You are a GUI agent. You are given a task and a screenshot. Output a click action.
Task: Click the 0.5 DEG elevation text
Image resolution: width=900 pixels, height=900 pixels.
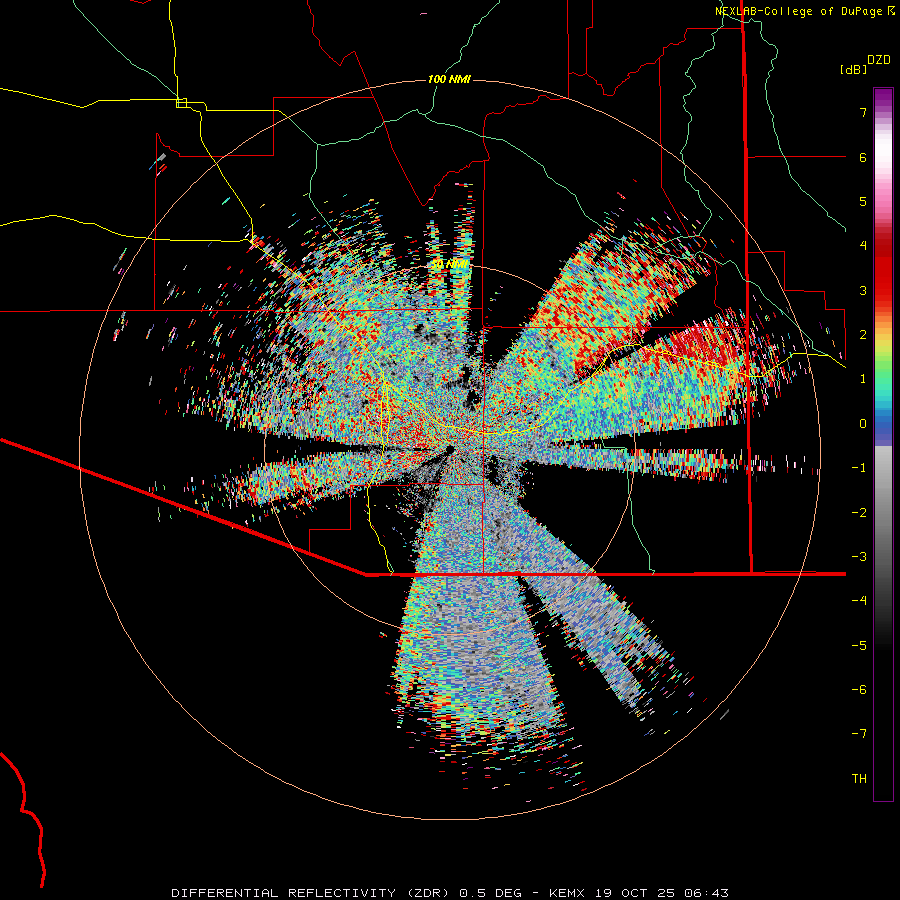point(490,893)
